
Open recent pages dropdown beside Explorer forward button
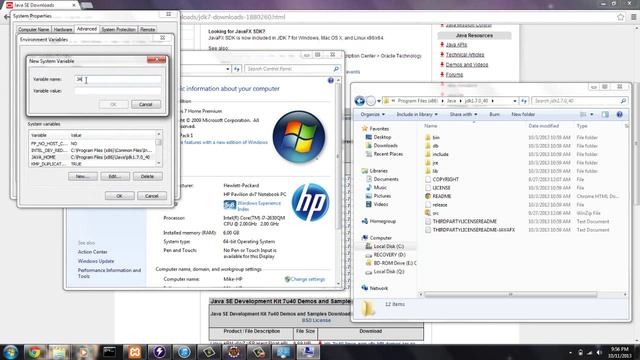click(x=379, y=101)
